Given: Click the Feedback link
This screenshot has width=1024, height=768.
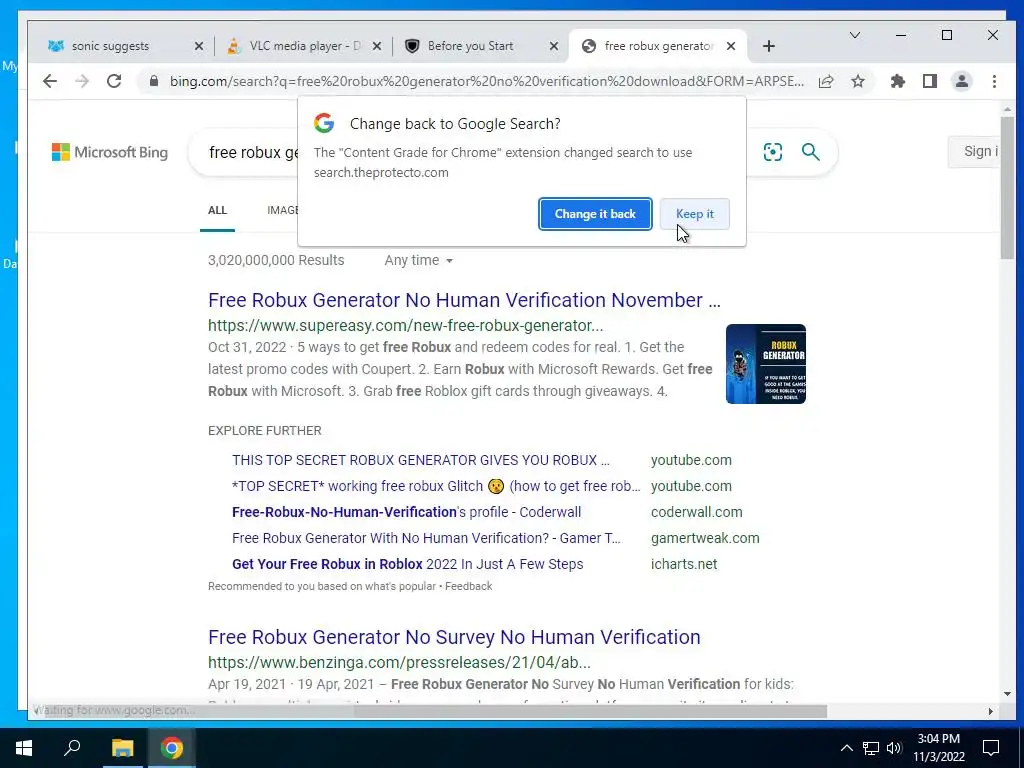Looking at the screenshot, I should point(468,586).
